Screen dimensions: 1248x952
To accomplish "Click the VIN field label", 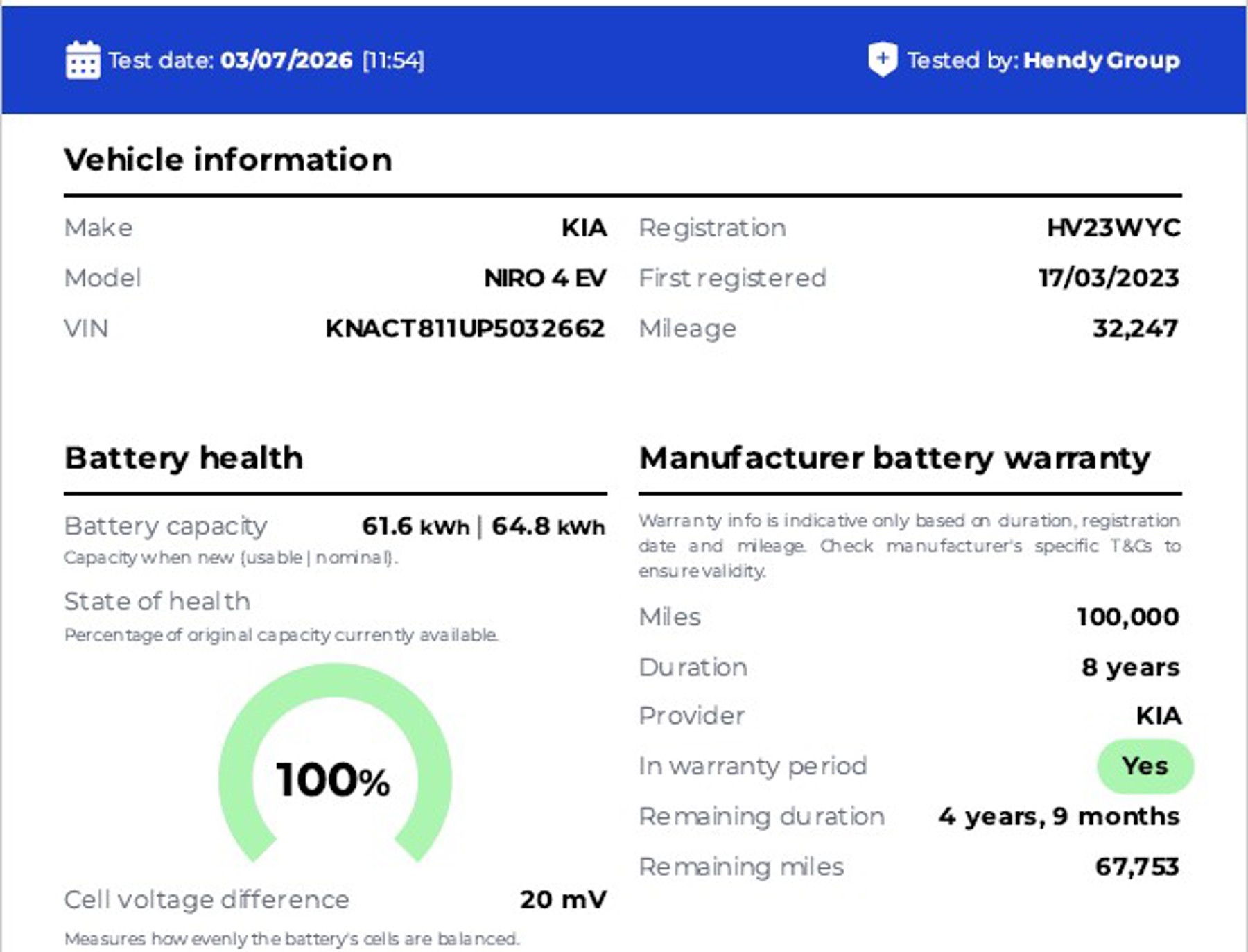I will coord(86,328).
